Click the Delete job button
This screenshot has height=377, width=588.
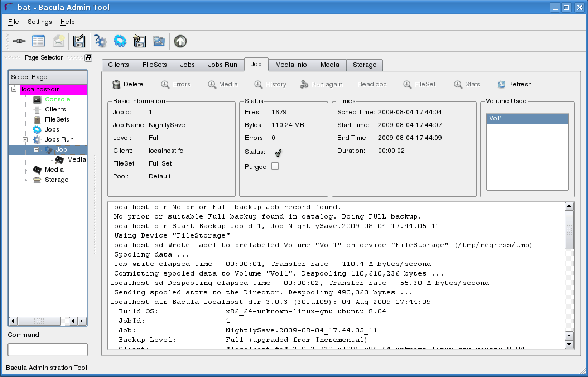(x=128, y=84)
